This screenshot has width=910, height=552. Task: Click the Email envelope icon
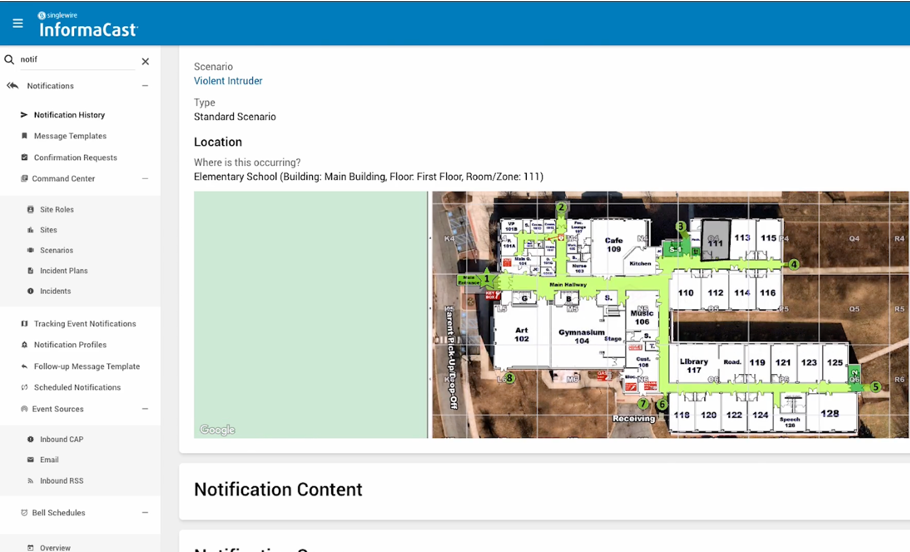[x=30, y=460]
